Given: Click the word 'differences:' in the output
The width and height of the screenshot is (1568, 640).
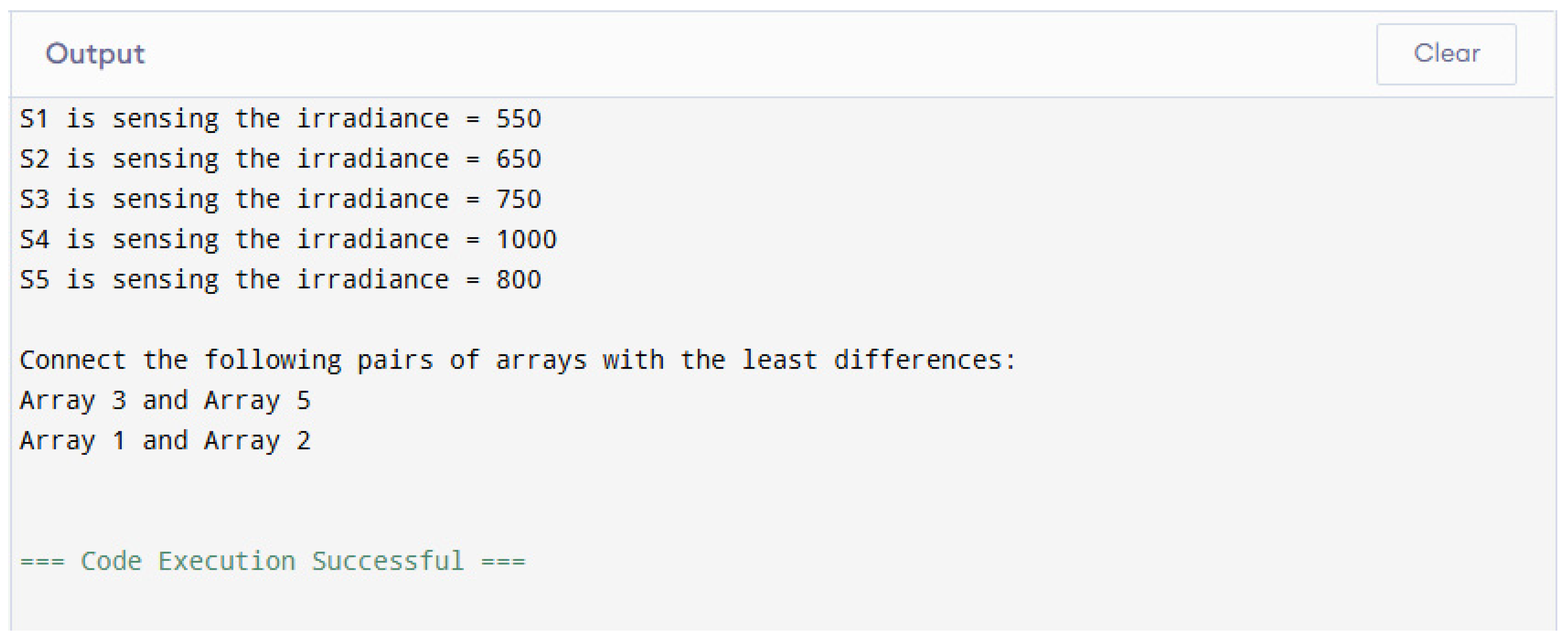Looking at the screenshot, I should coord(925,360).
